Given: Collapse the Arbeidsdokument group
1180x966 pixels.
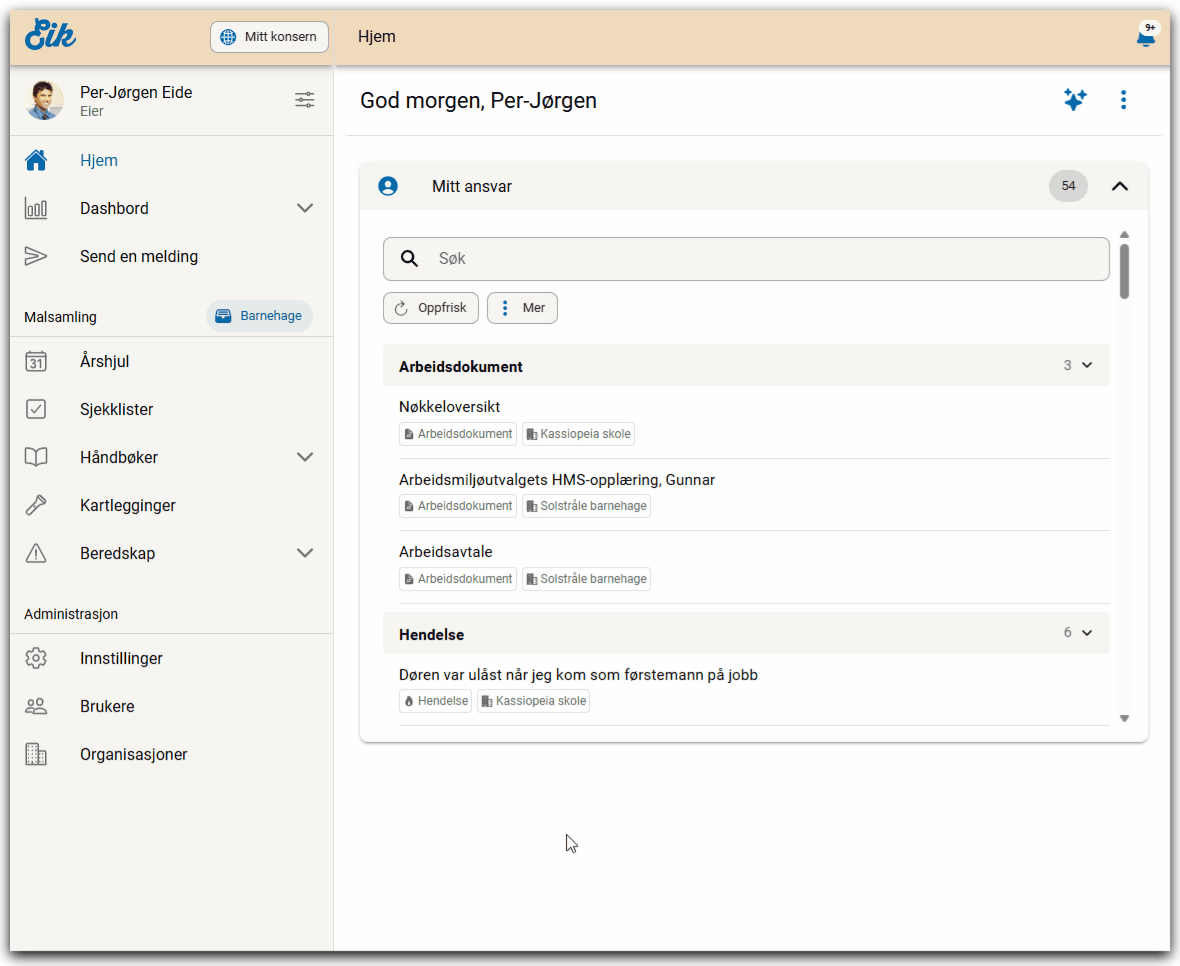Looking at the screenshot, I should pos(1087,366).
